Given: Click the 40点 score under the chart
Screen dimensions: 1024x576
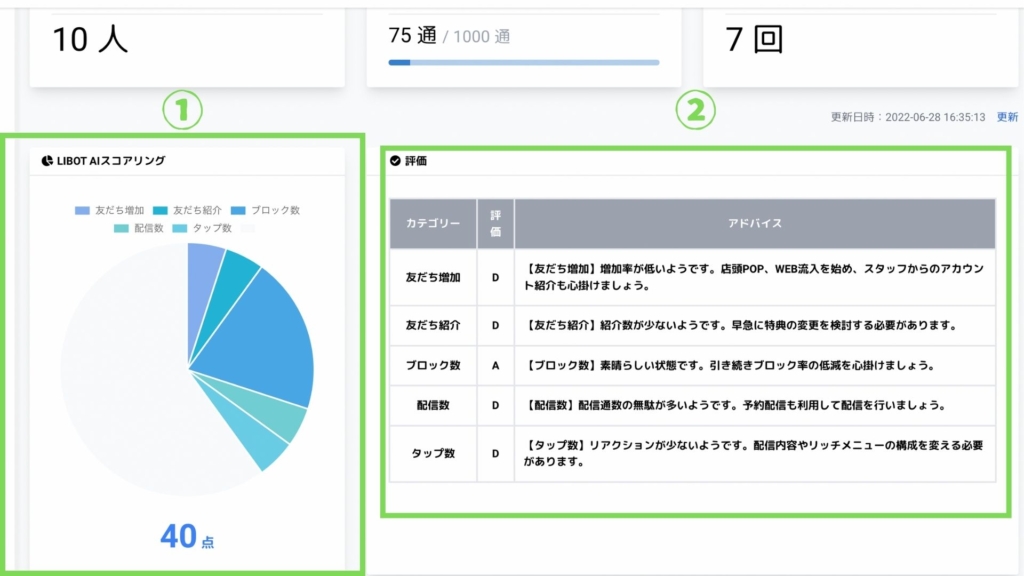Looking at the screenshot, I should [187, 537].
